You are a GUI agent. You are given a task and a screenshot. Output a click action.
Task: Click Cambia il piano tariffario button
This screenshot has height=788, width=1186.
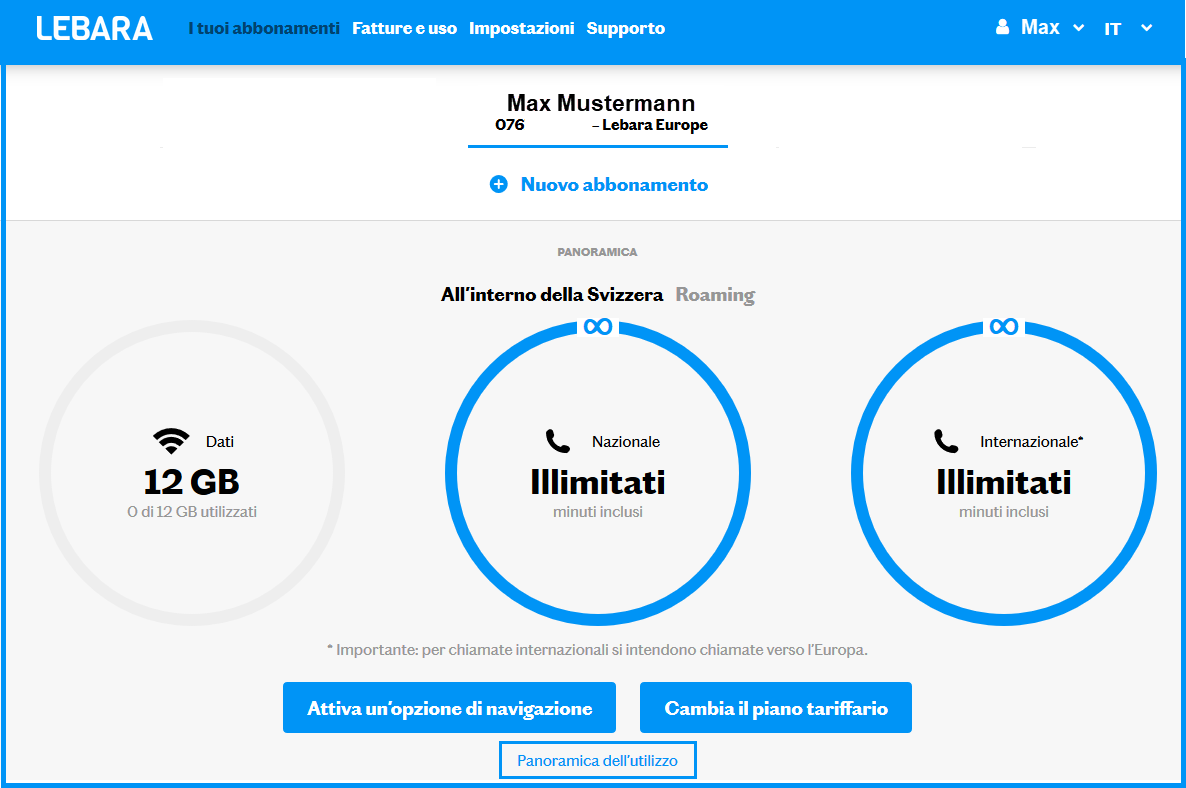[775, 708]
